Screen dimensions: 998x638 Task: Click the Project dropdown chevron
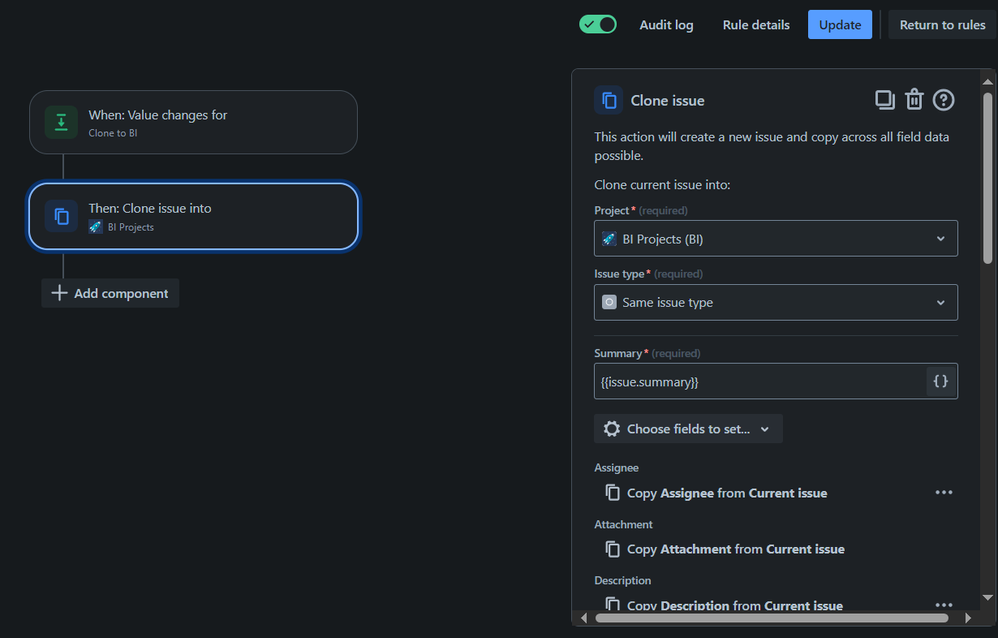940,239
